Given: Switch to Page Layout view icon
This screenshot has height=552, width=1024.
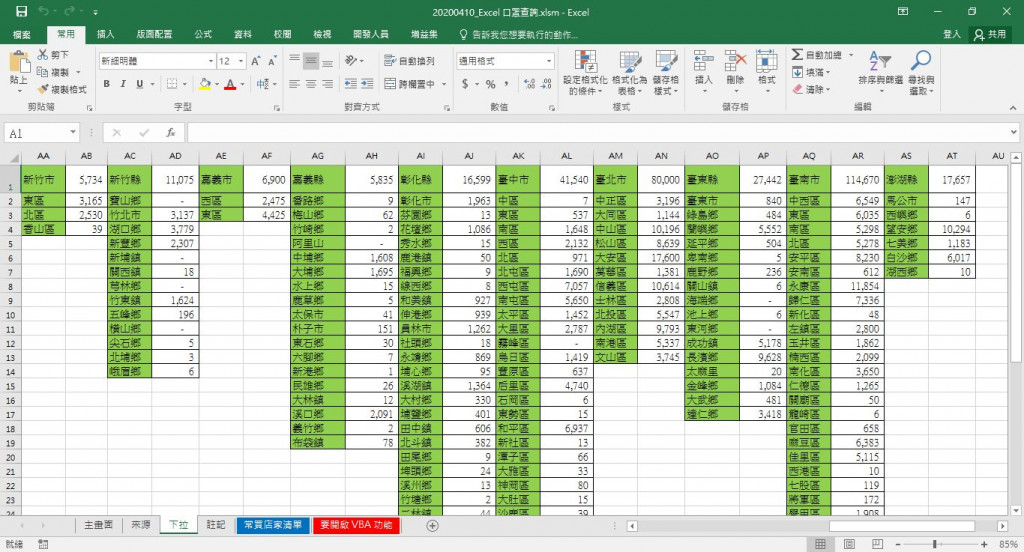Looking at the screenshot, I should [849, 544].
